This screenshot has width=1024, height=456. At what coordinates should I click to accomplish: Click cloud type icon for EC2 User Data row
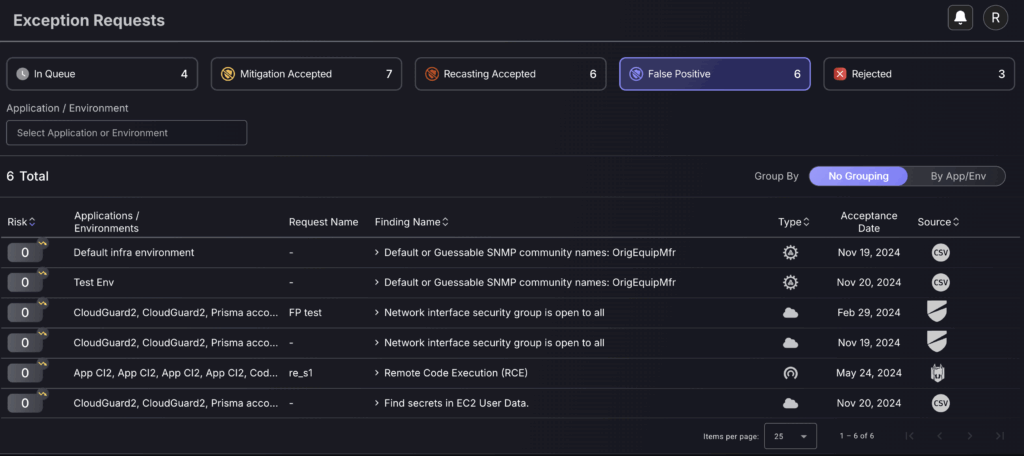[x=790, y=403]
